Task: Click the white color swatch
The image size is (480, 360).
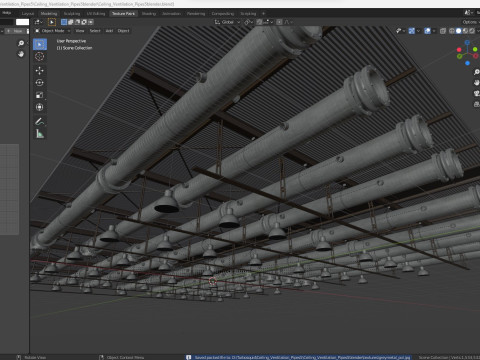Action: 22,22
